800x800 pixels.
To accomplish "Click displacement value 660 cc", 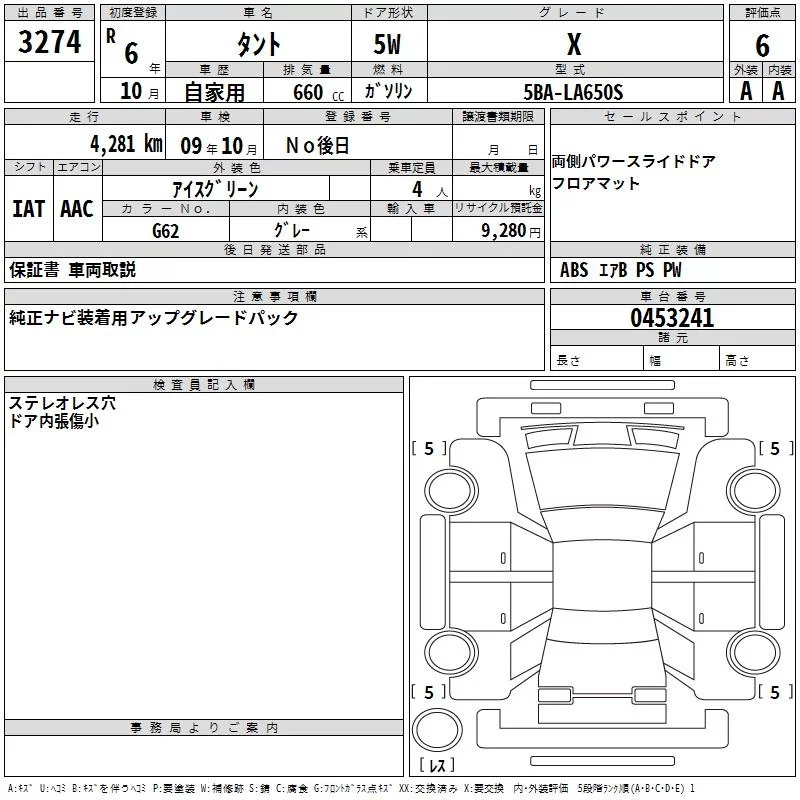I will click(x=318, y=93).
